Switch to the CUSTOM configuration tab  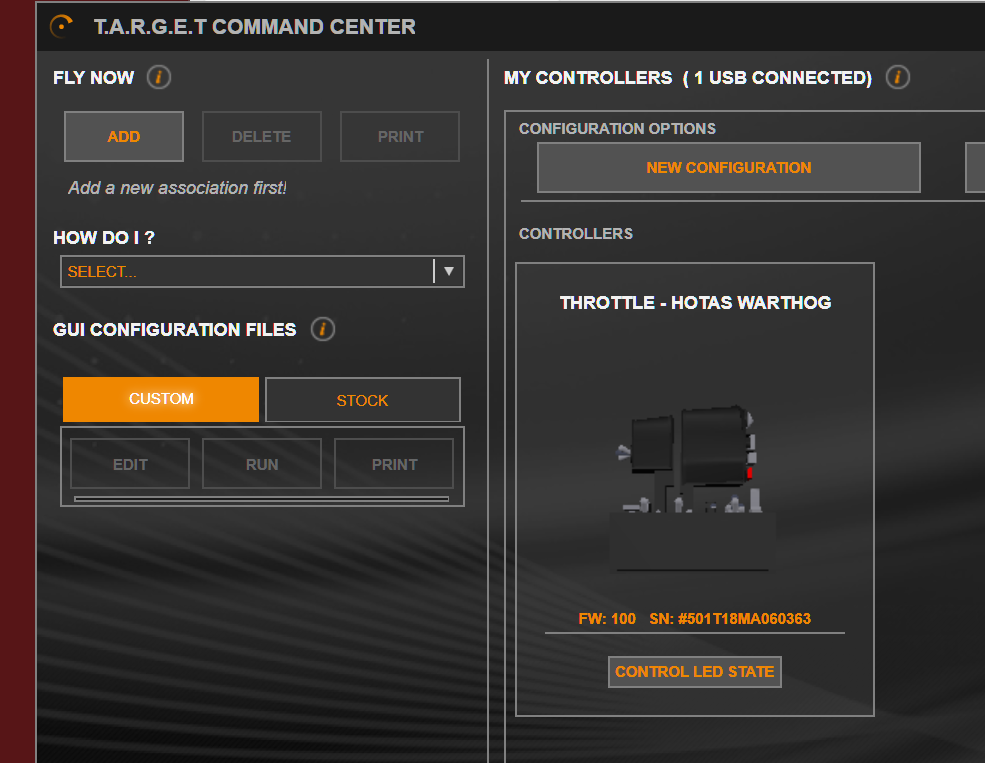[x=161, y=399]
